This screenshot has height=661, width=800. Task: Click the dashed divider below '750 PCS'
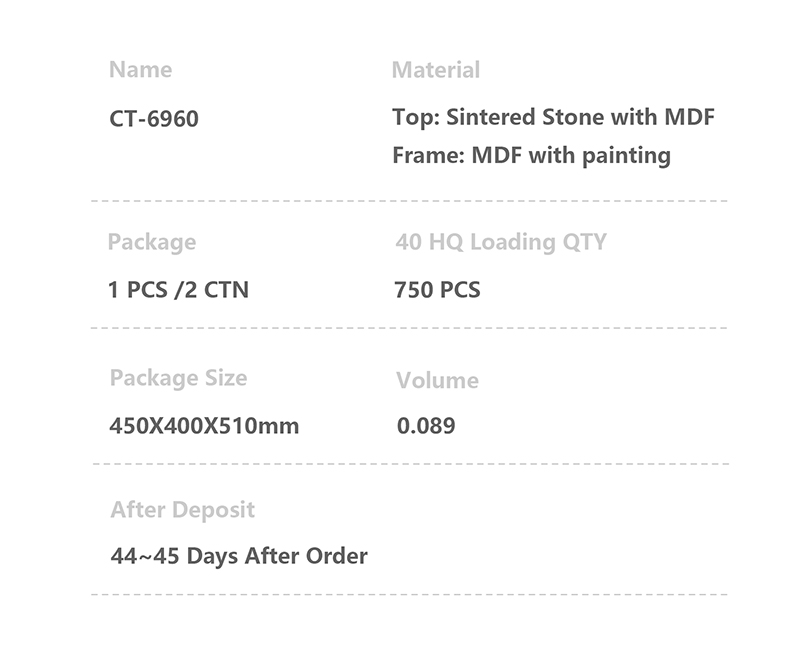point(409,328)
